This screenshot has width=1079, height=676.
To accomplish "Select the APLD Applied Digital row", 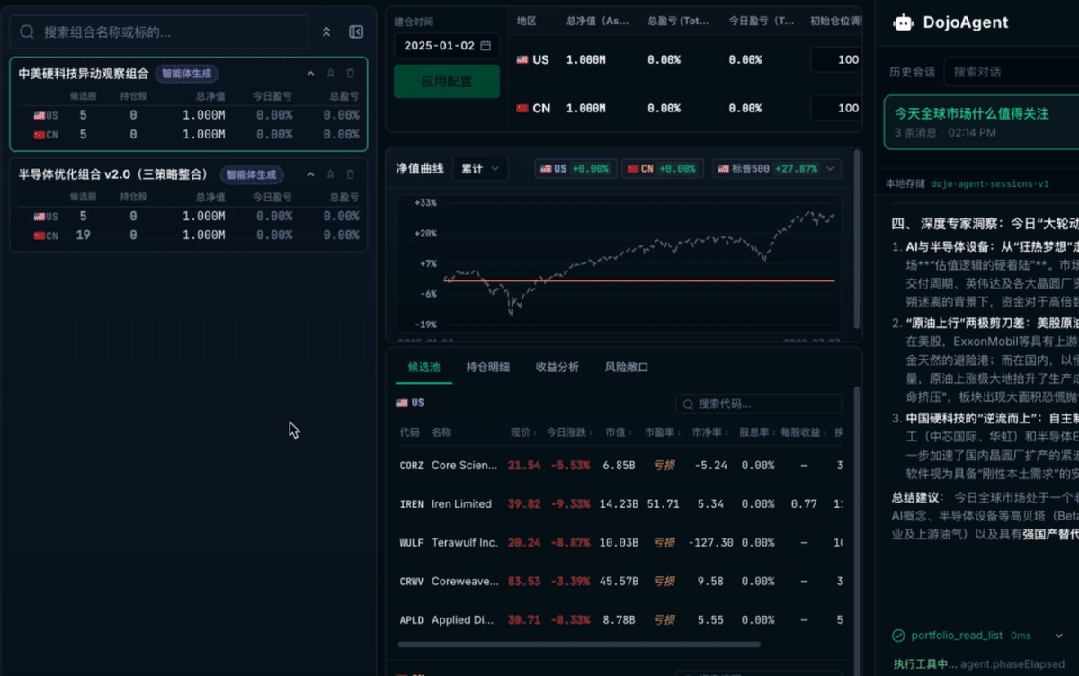I will (x=621, y=620).
